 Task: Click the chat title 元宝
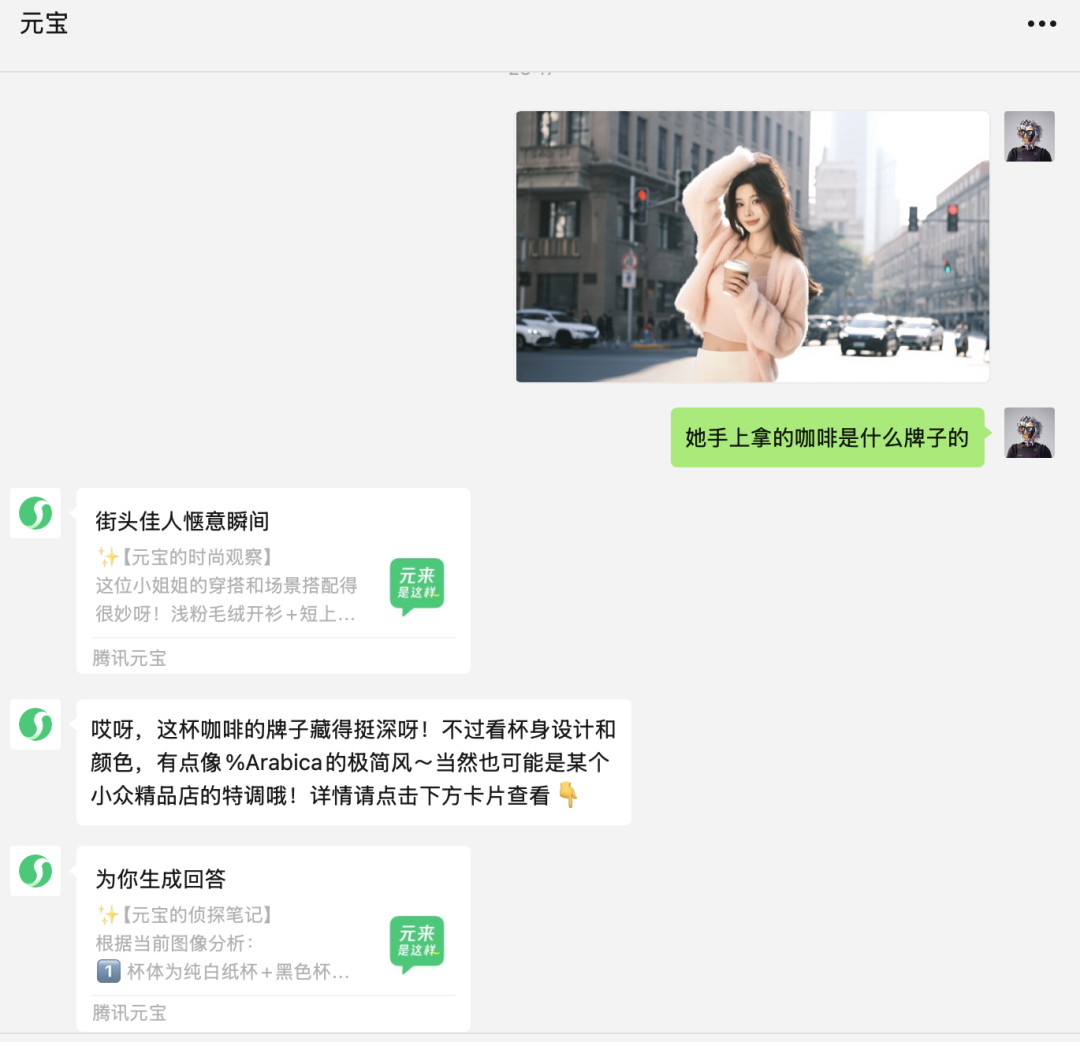[43, 23]
